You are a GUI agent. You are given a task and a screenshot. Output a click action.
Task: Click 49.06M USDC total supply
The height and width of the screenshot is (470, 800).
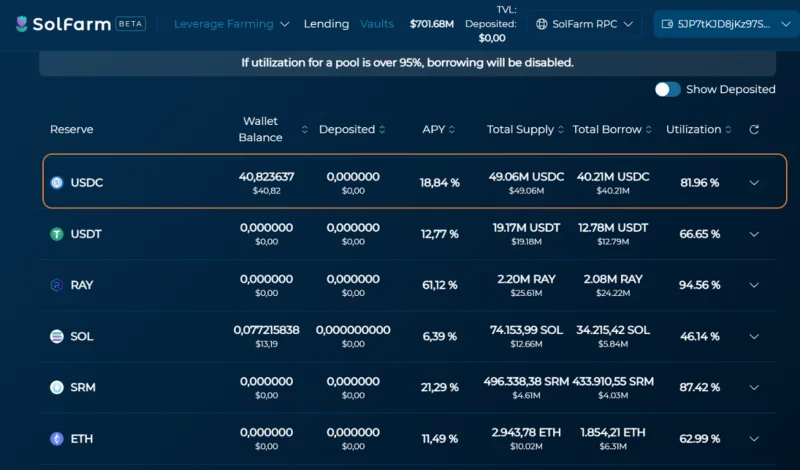(x=527, y=177)
